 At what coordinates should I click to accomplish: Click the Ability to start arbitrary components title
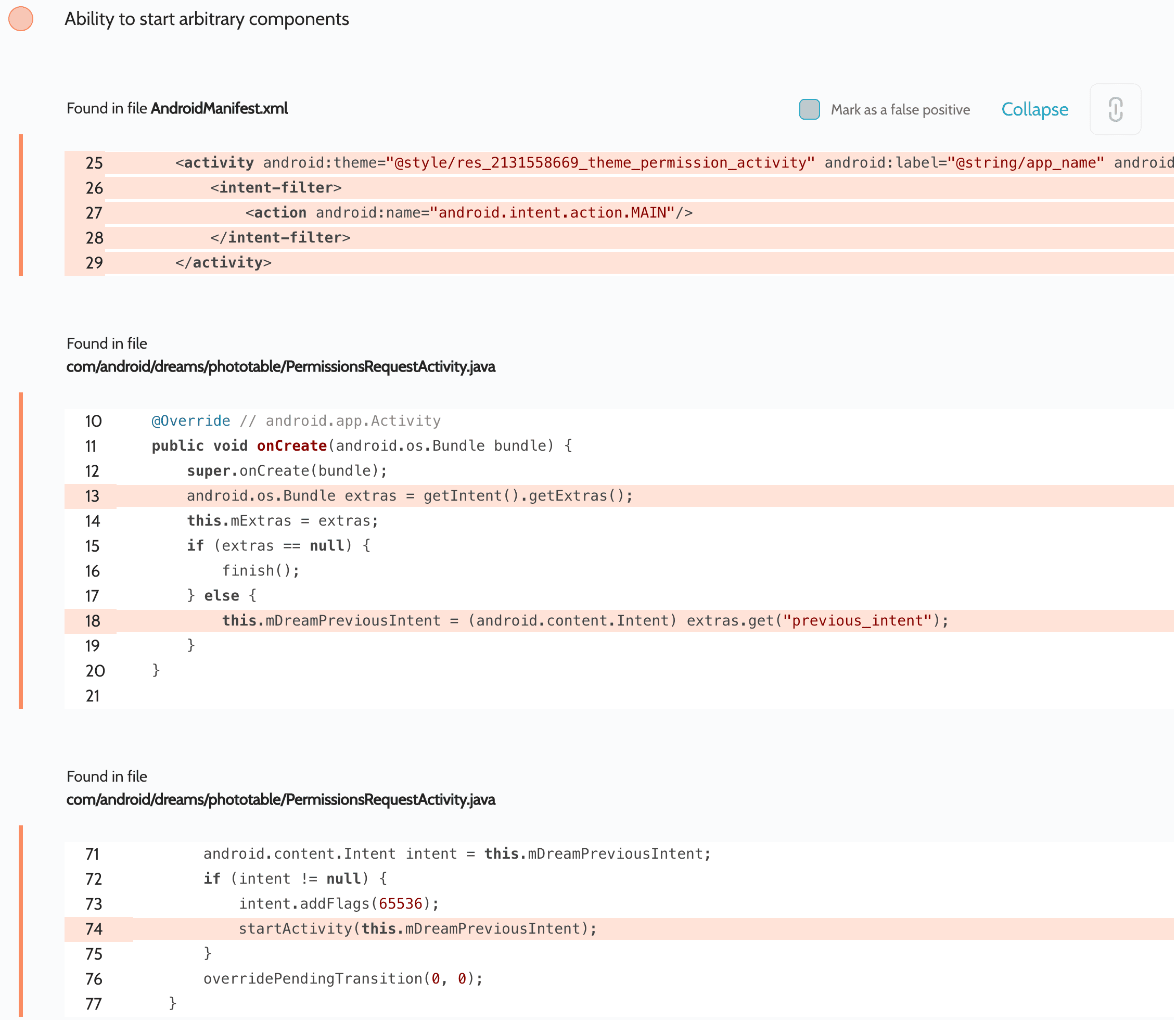(207, 19)
